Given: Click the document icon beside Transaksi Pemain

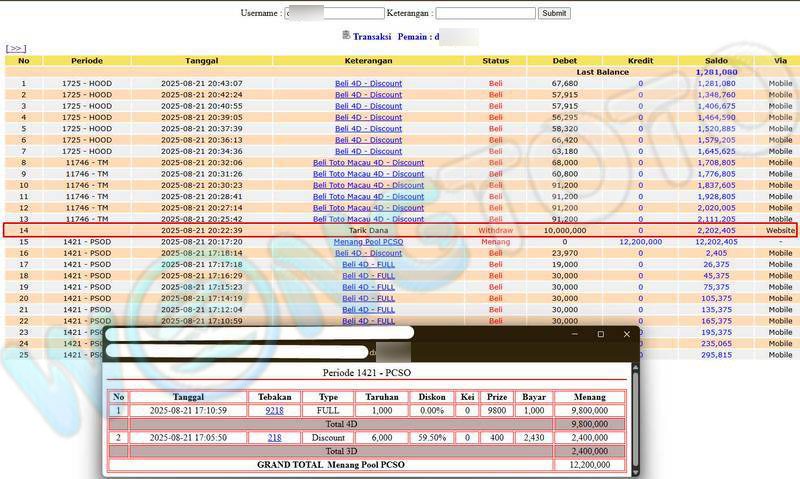Looking at the screenshot, I should point(346,35).
